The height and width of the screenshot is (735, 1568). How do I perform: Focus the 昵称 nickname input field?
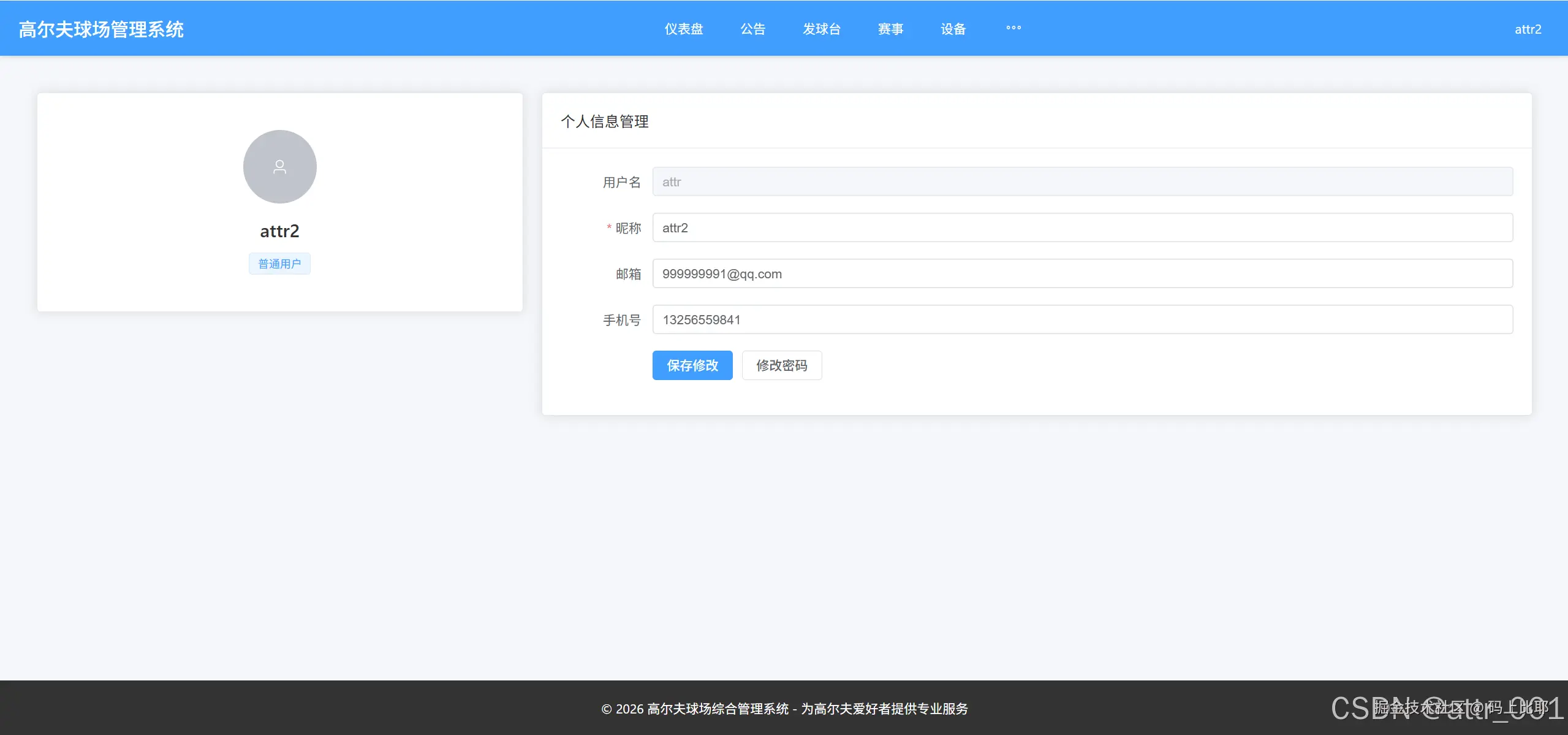pyautogui.click(x=1083, y=228)
